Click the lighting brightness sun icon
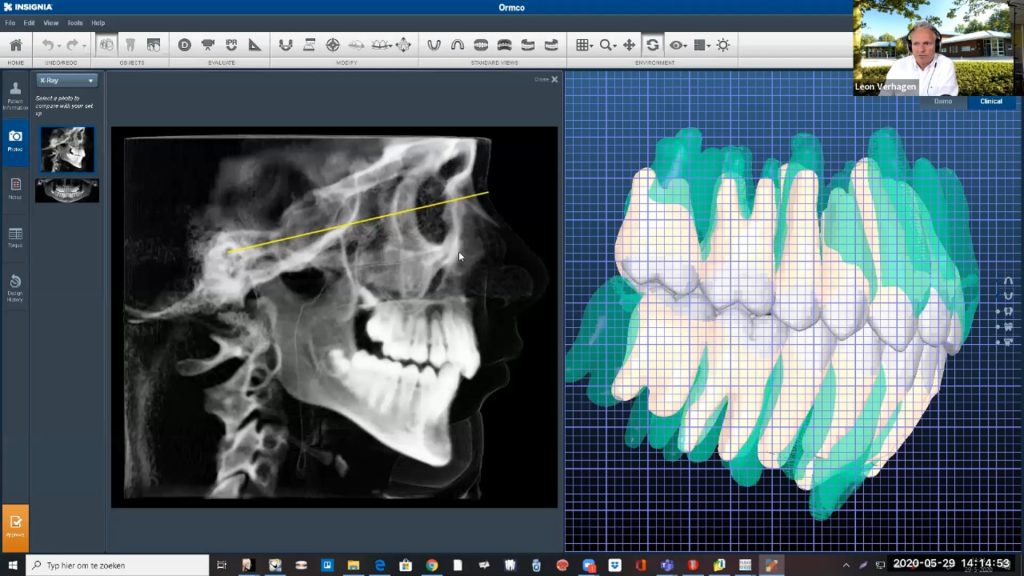This screenshot has width=1024, height=576. (722, 45)
